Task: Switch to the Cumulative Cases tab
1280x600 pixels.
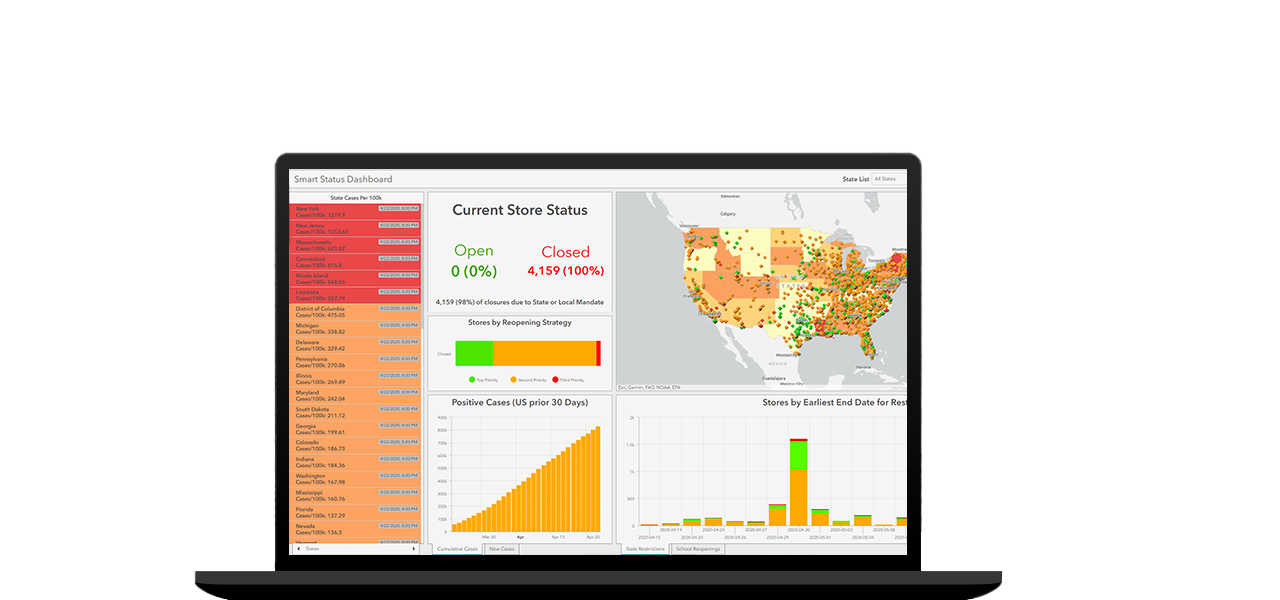Action: click(457, 549)
